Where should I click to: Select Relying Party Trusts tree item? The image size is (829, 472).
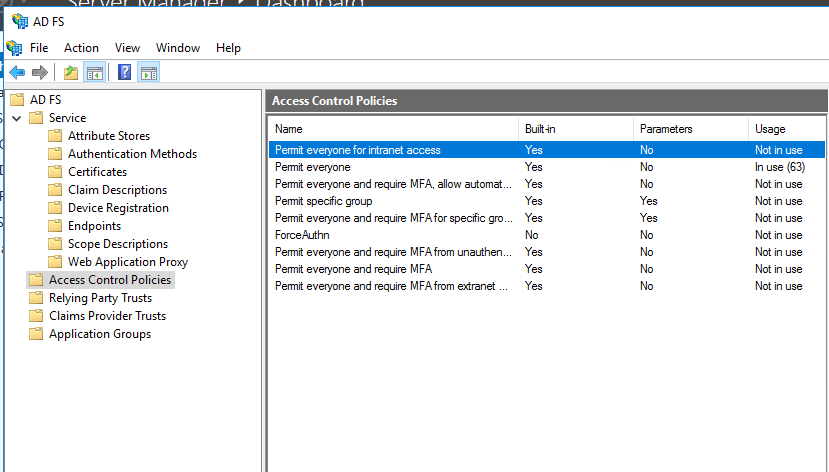[x=100, y=298]
